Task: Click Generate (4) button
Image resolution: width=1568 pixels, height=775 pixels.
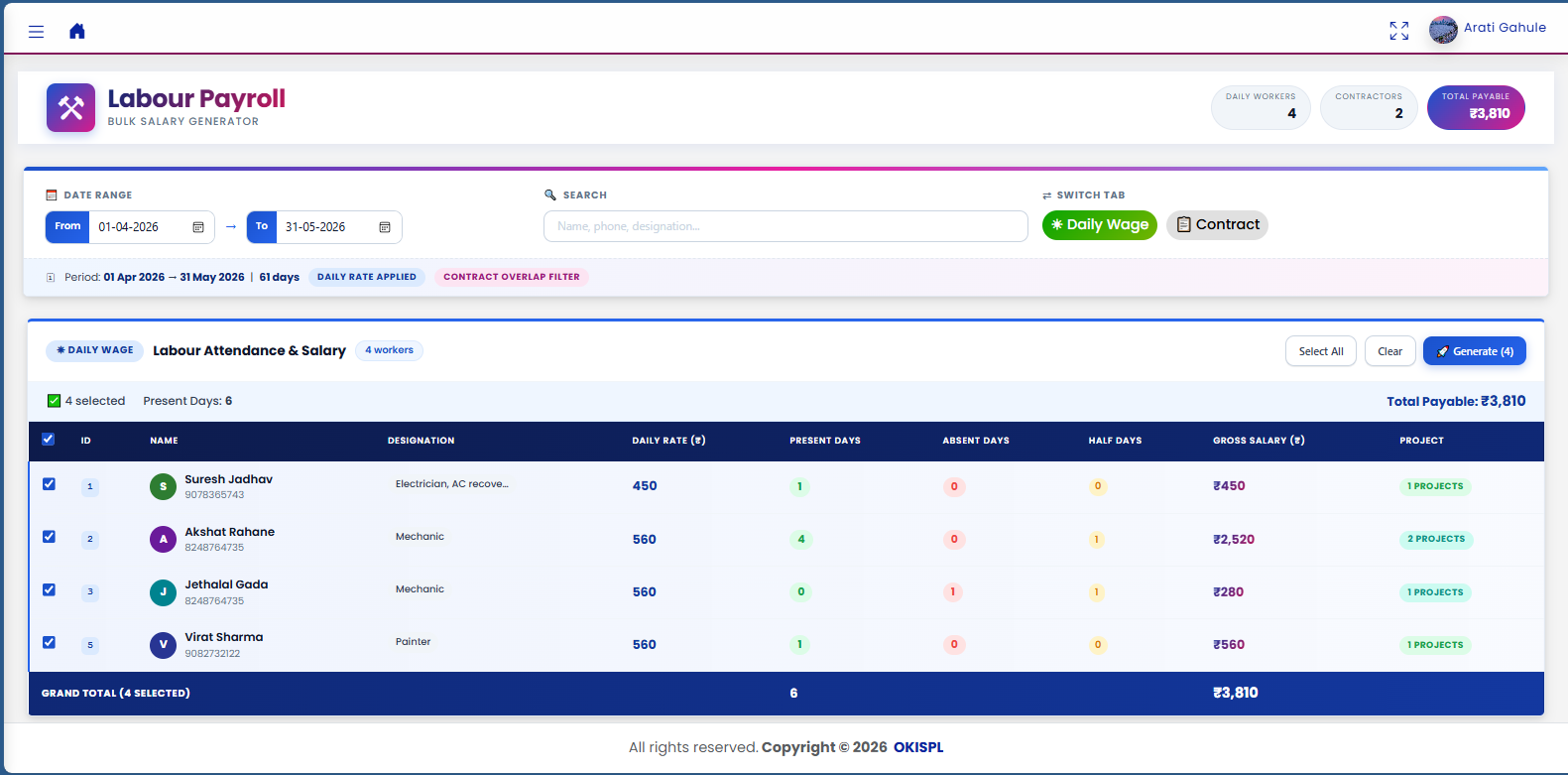Action: [x=1474, y=351]
